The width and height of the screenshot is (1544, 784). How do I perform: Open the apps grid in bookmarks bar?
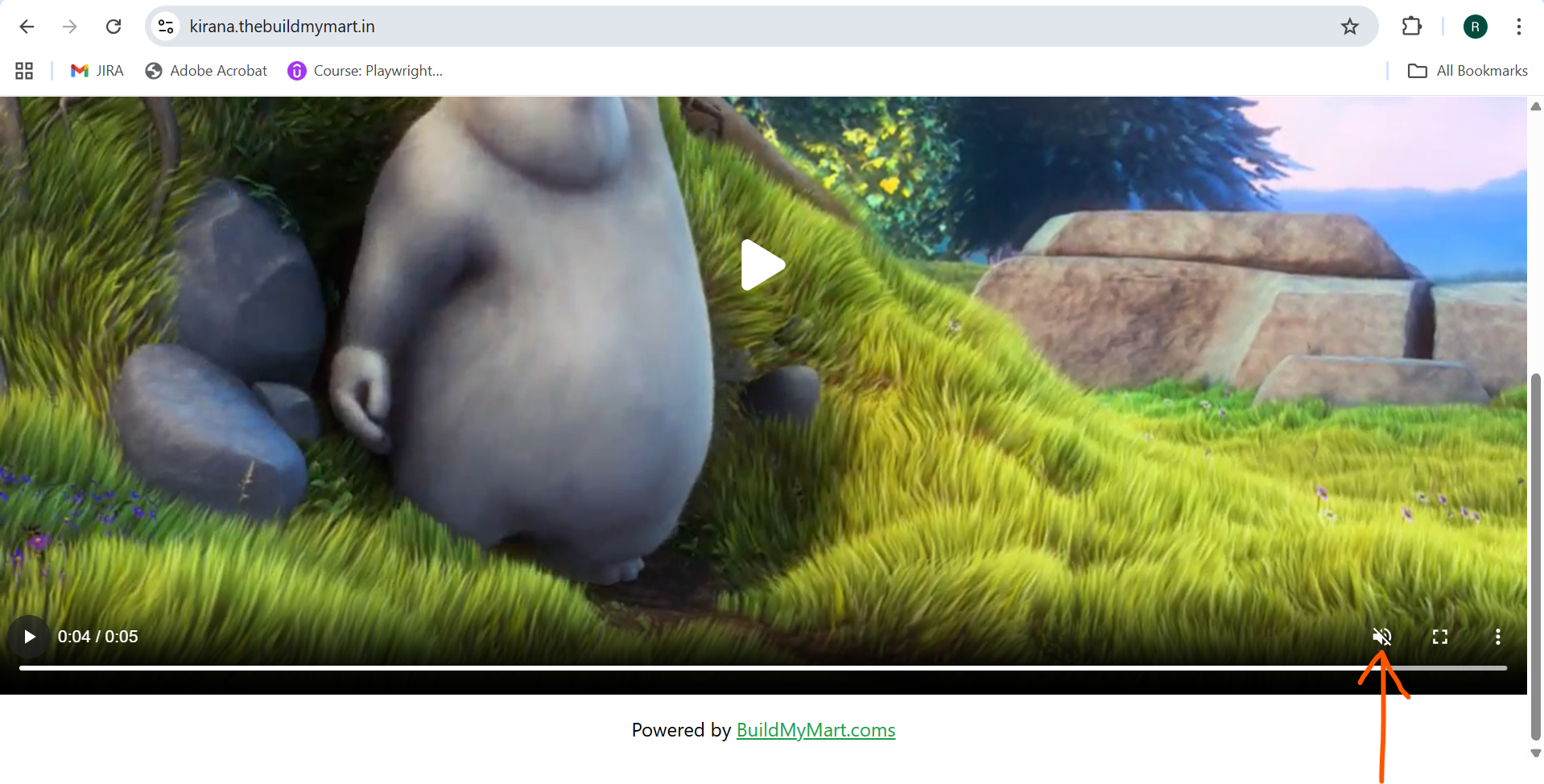click(24, 71)
